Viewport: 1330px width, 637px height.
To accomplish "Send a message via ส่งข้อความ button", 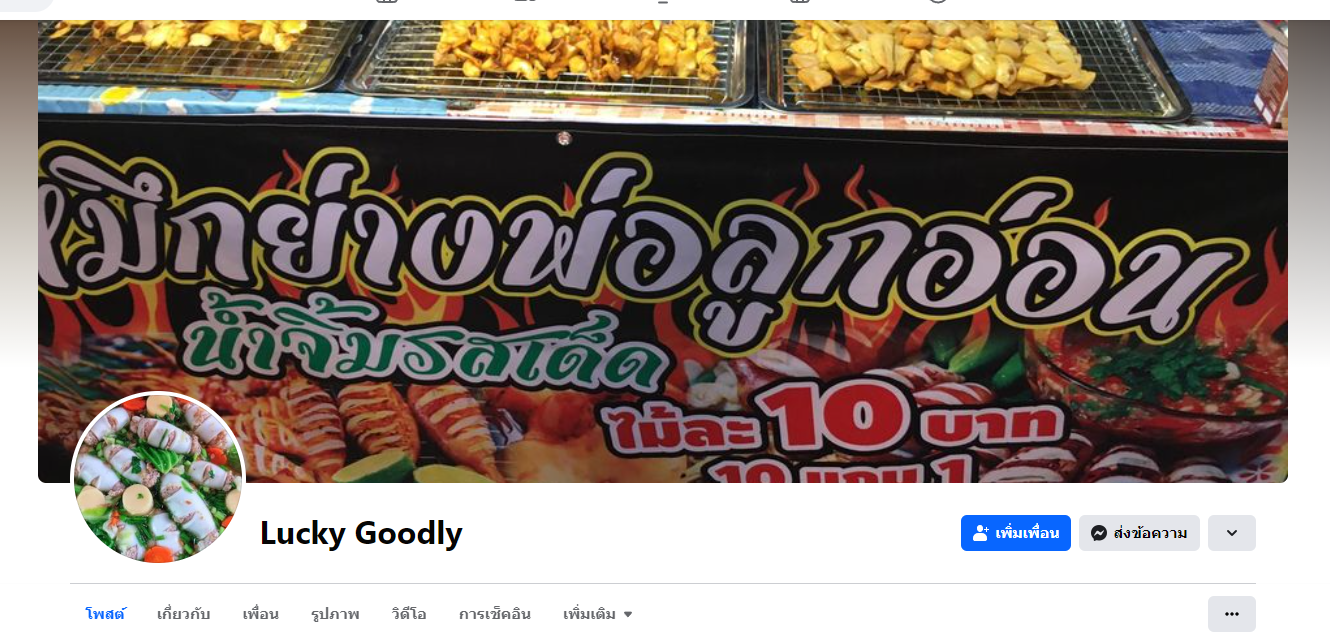I will tap(1139, 533).
